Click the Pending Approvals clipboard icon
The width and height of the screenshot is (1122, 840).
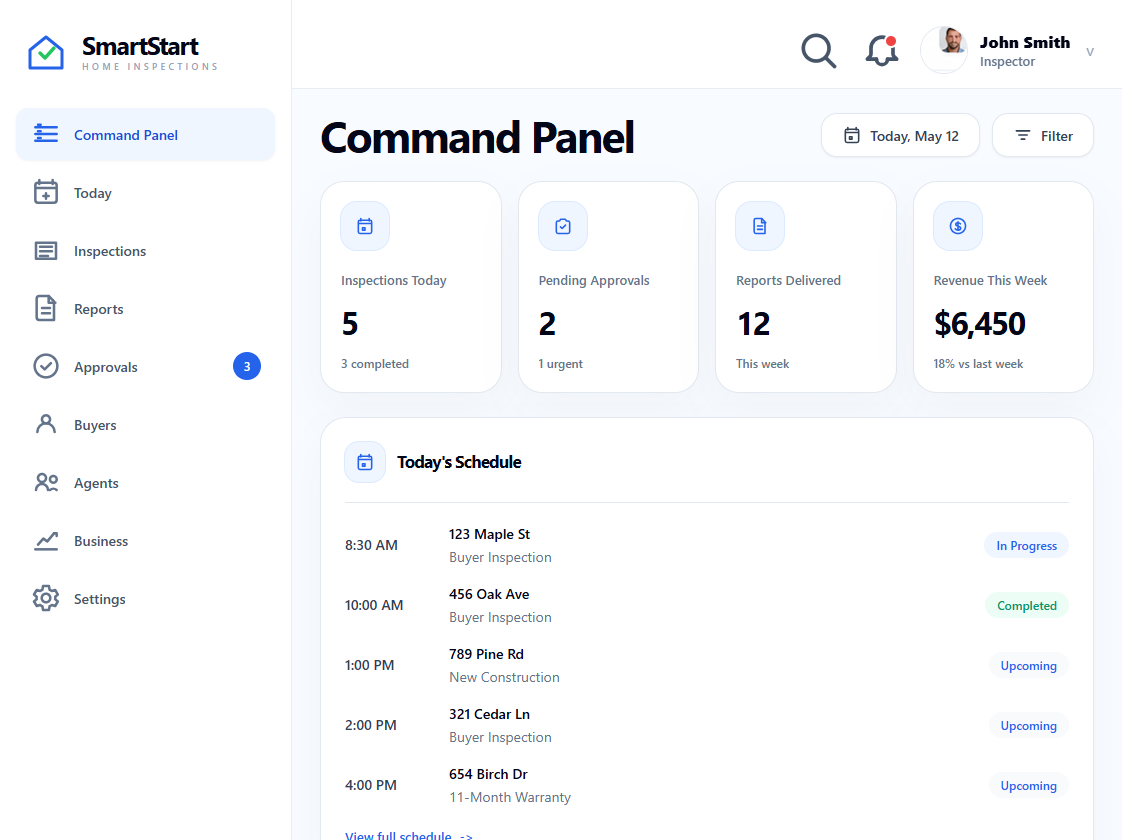(563, 226)
